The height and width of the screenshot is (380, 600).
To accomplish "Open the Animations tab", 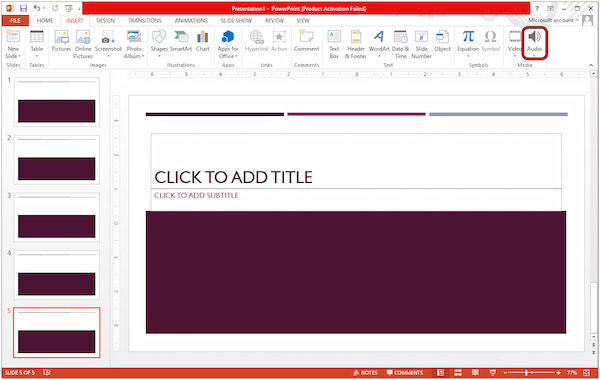I will [191, 21].
